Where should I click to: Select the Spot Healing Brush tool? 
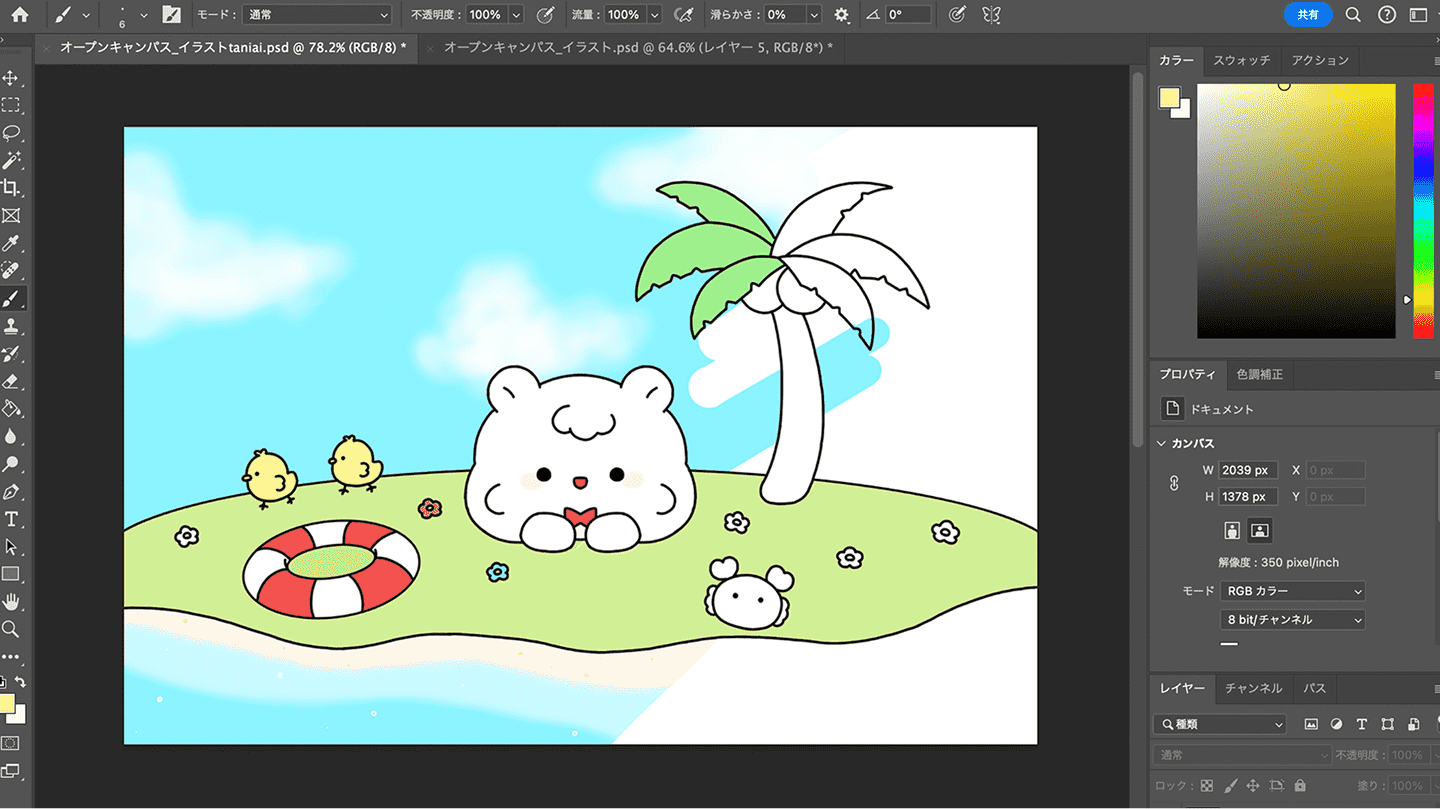click(11, 271)
